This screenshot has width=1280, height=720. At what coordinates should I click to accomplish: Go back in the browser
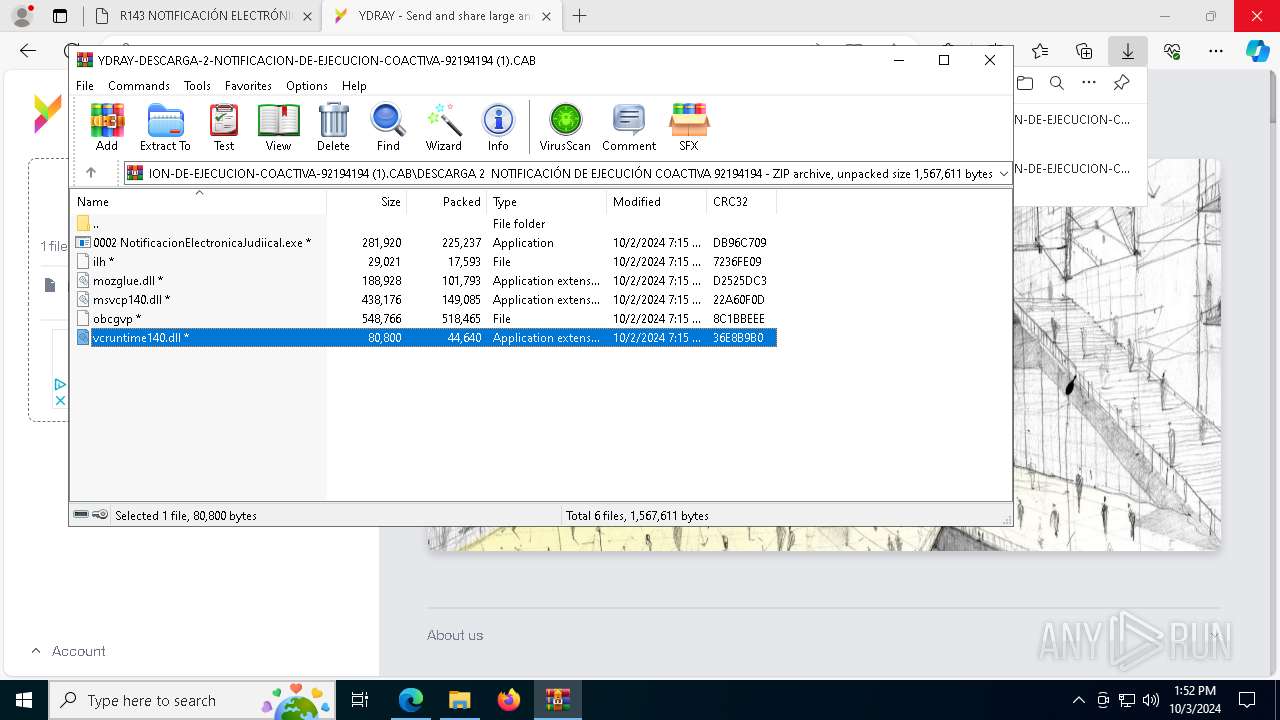tap(28, 50)
